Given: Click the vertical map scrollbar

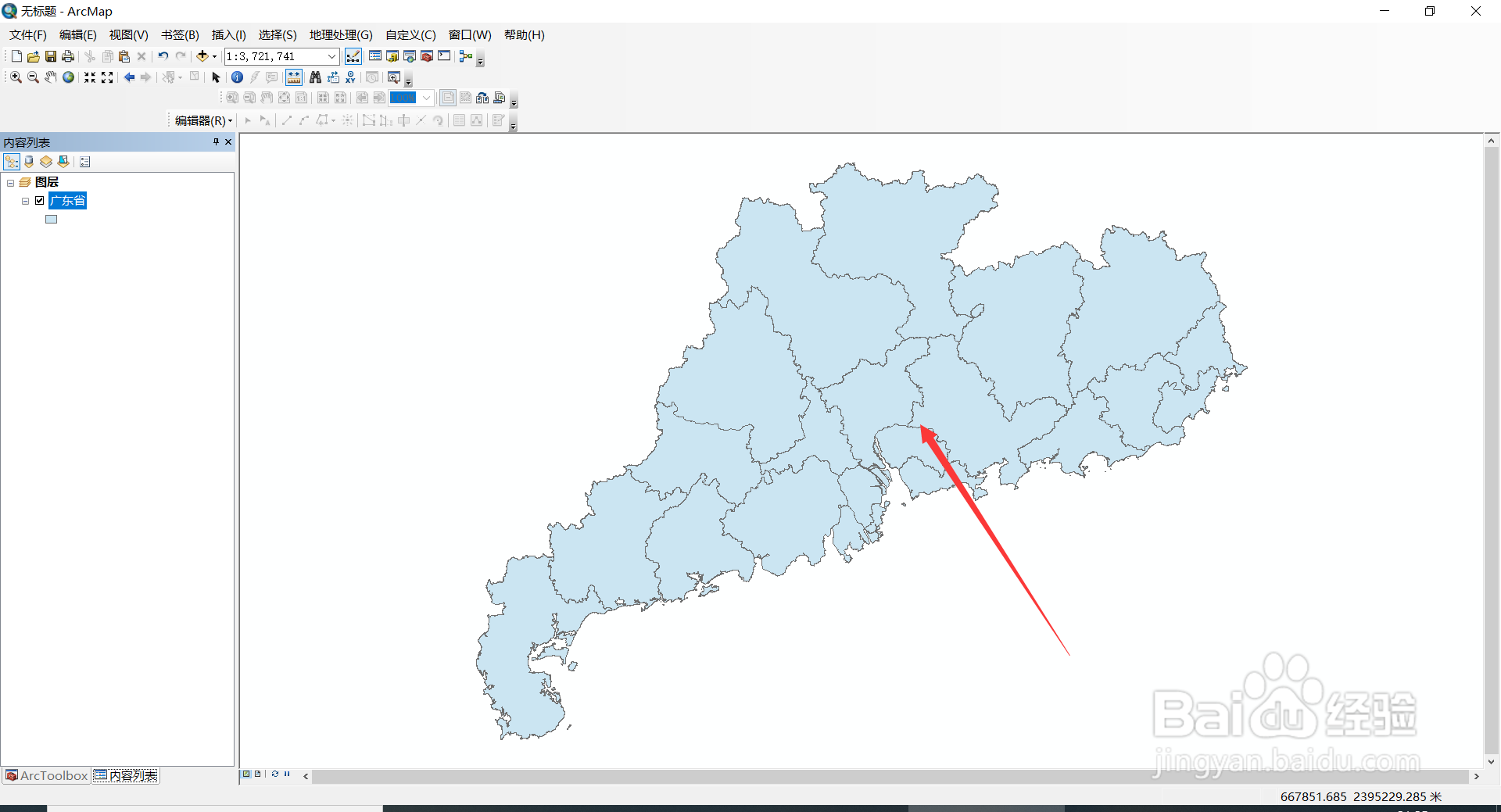Looking at the screenshot, I should [x=1492, y=453].
